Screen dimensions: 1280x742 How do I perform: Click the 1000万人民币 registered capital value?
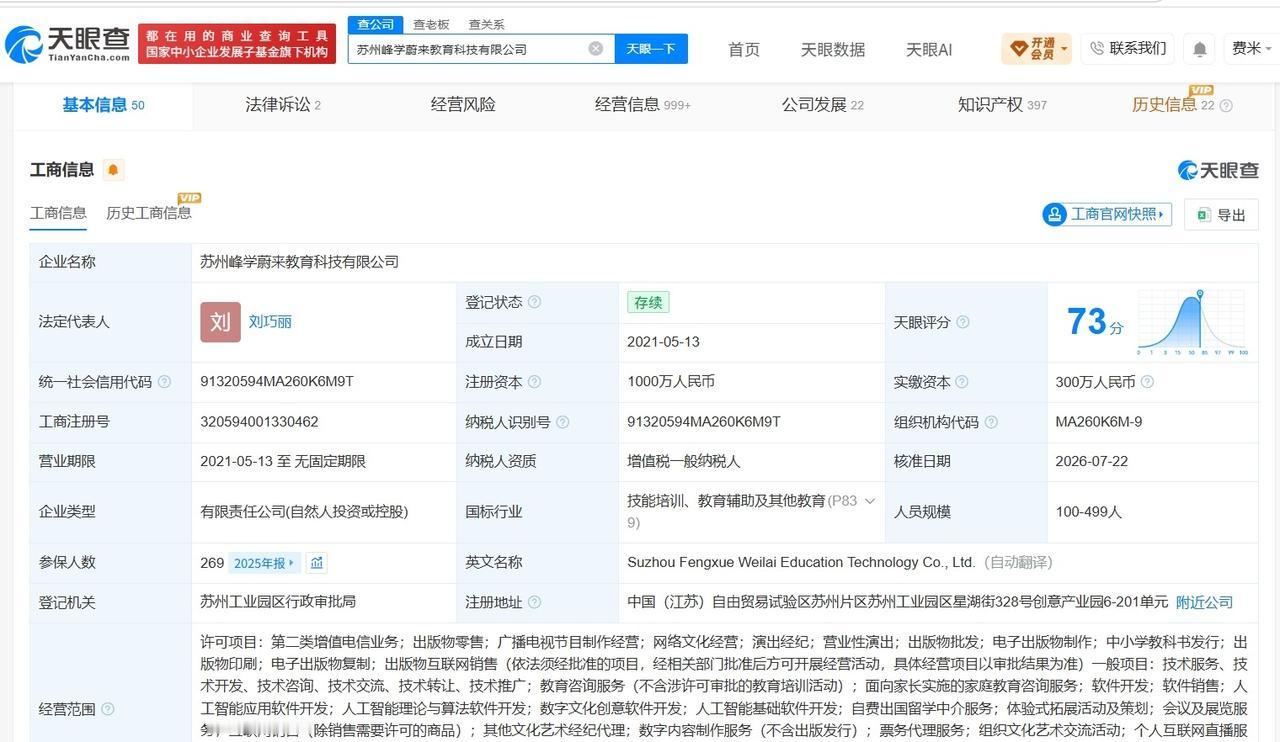[x=671, y=382]
